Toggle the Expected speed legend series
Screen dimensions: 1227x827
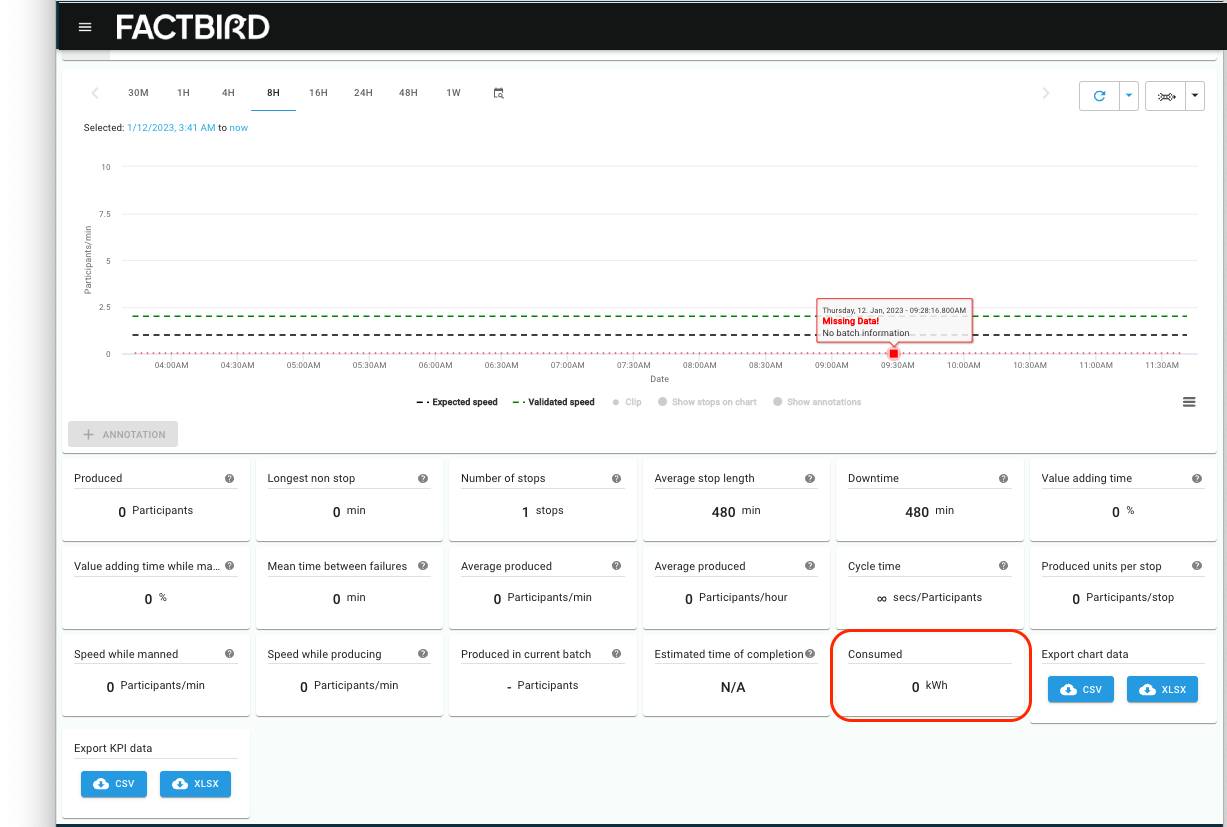coord(457,402)
